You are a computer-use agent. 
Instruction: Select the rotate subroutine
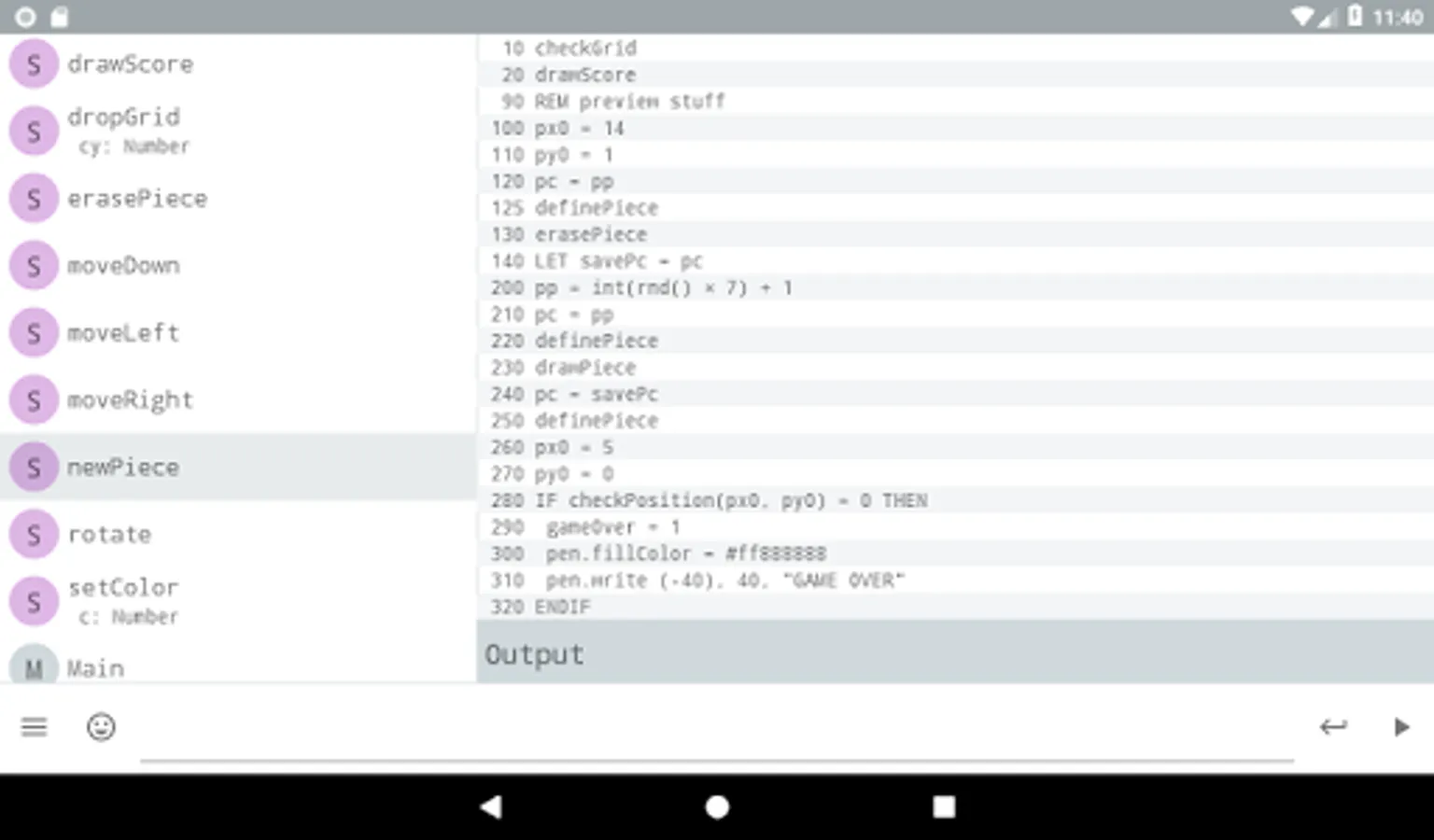pyautogui.click(x=109, y=535)
